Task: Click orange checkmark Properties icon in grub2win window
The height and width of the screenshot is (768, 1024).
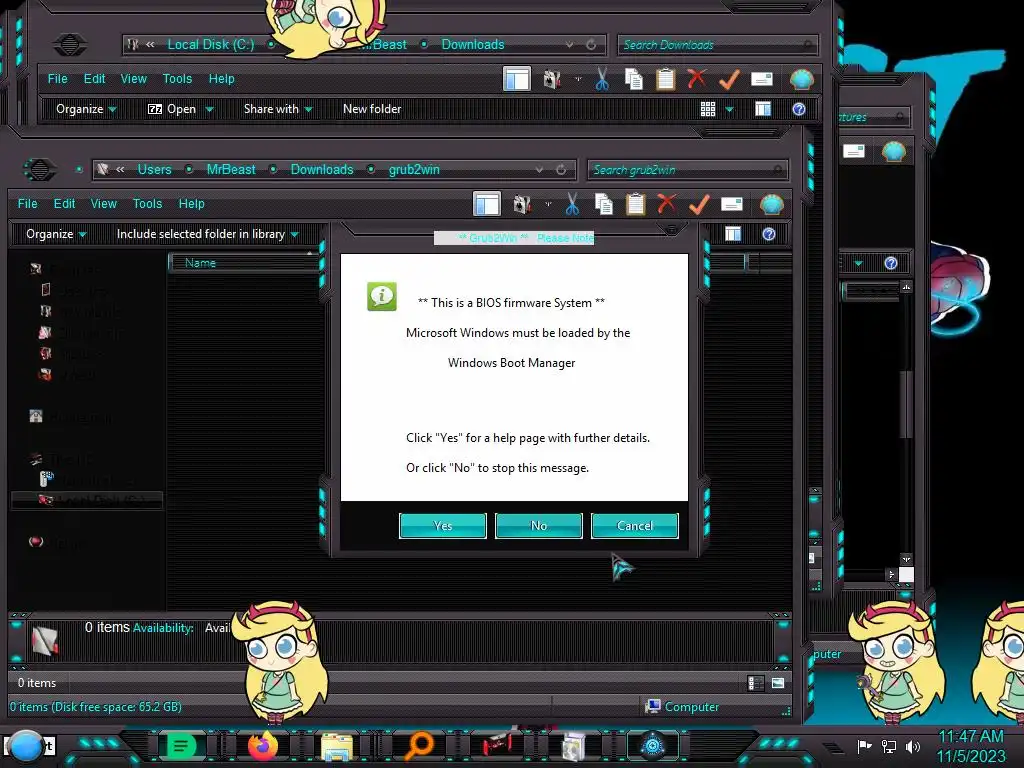Action: click(699, 204)
